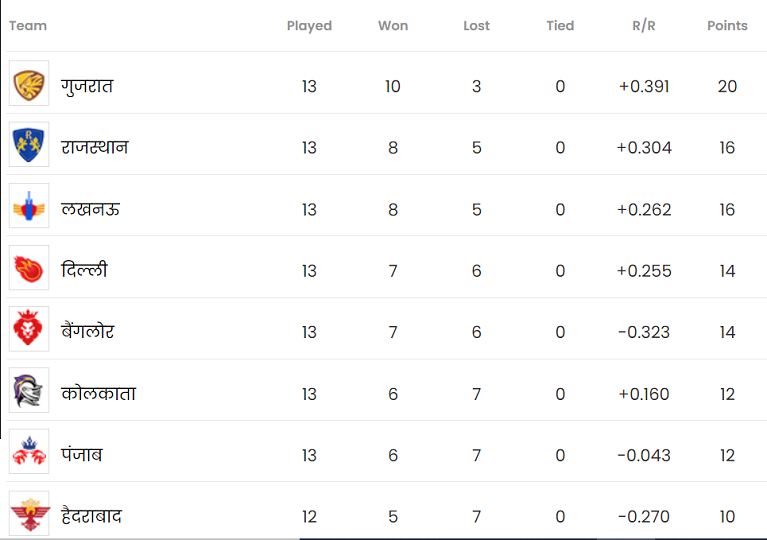
Task: Click the Played column header
Action: click(309, 26)
